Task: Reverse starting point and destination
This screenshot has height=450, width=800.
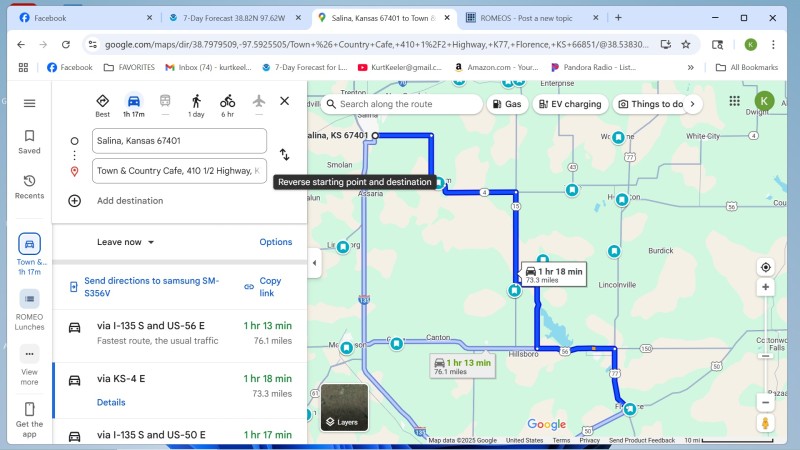Action: pyautogui.click(x=284, y=154)
